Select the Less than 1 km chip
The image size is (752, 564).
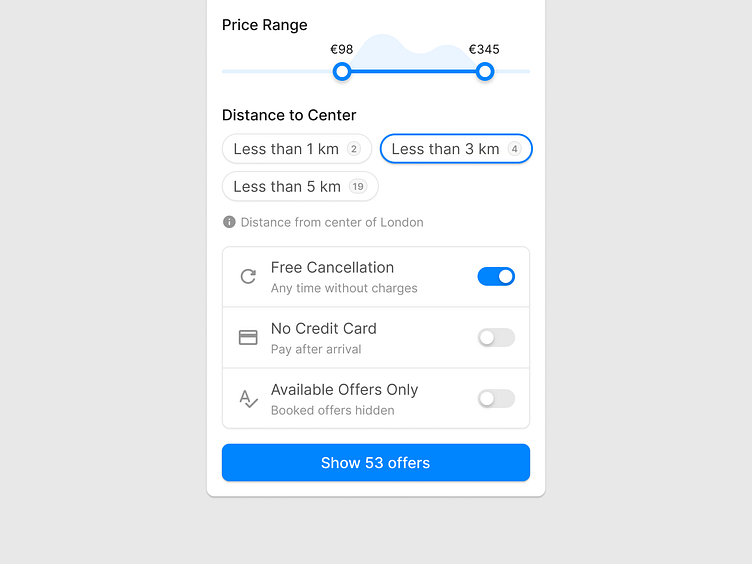tap(297, 149)
